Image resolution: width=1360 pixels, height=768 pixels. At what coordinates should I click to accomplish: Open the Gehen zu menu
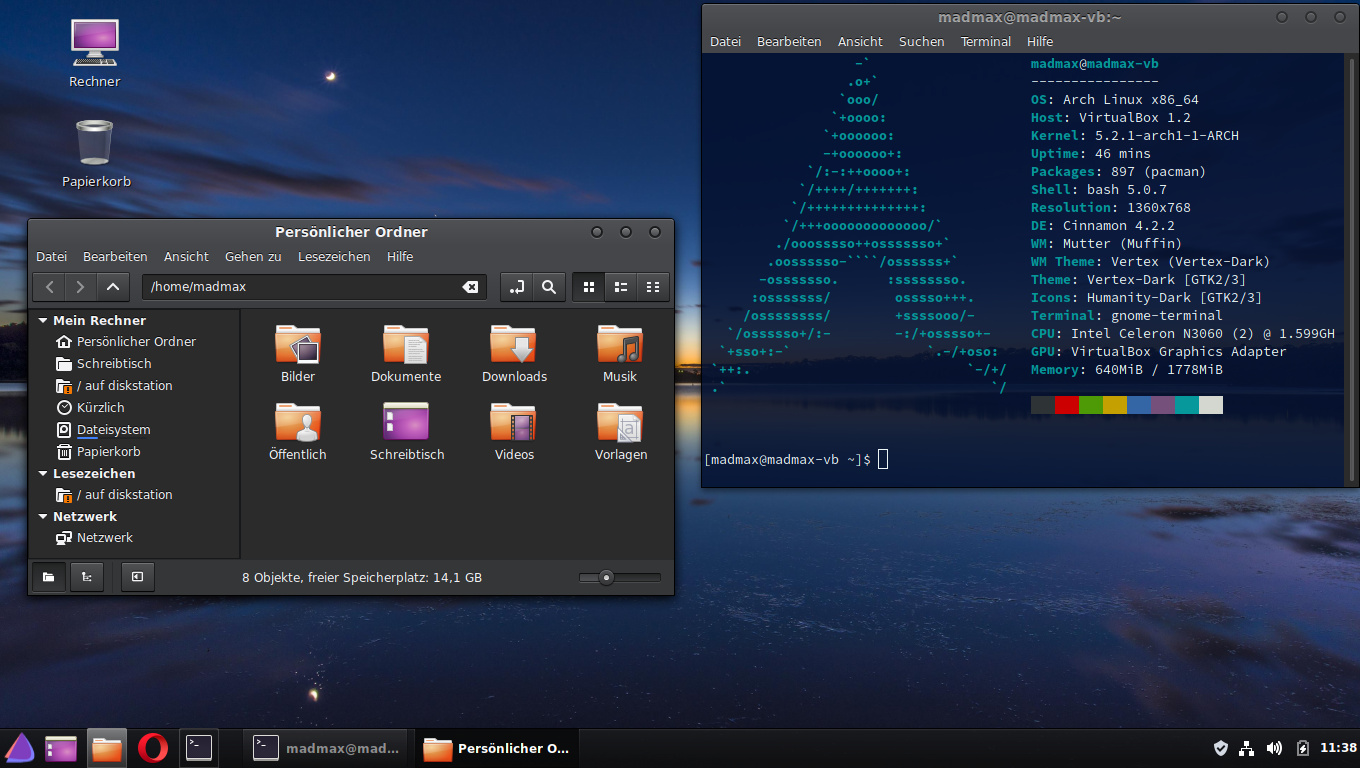point(252,257)
